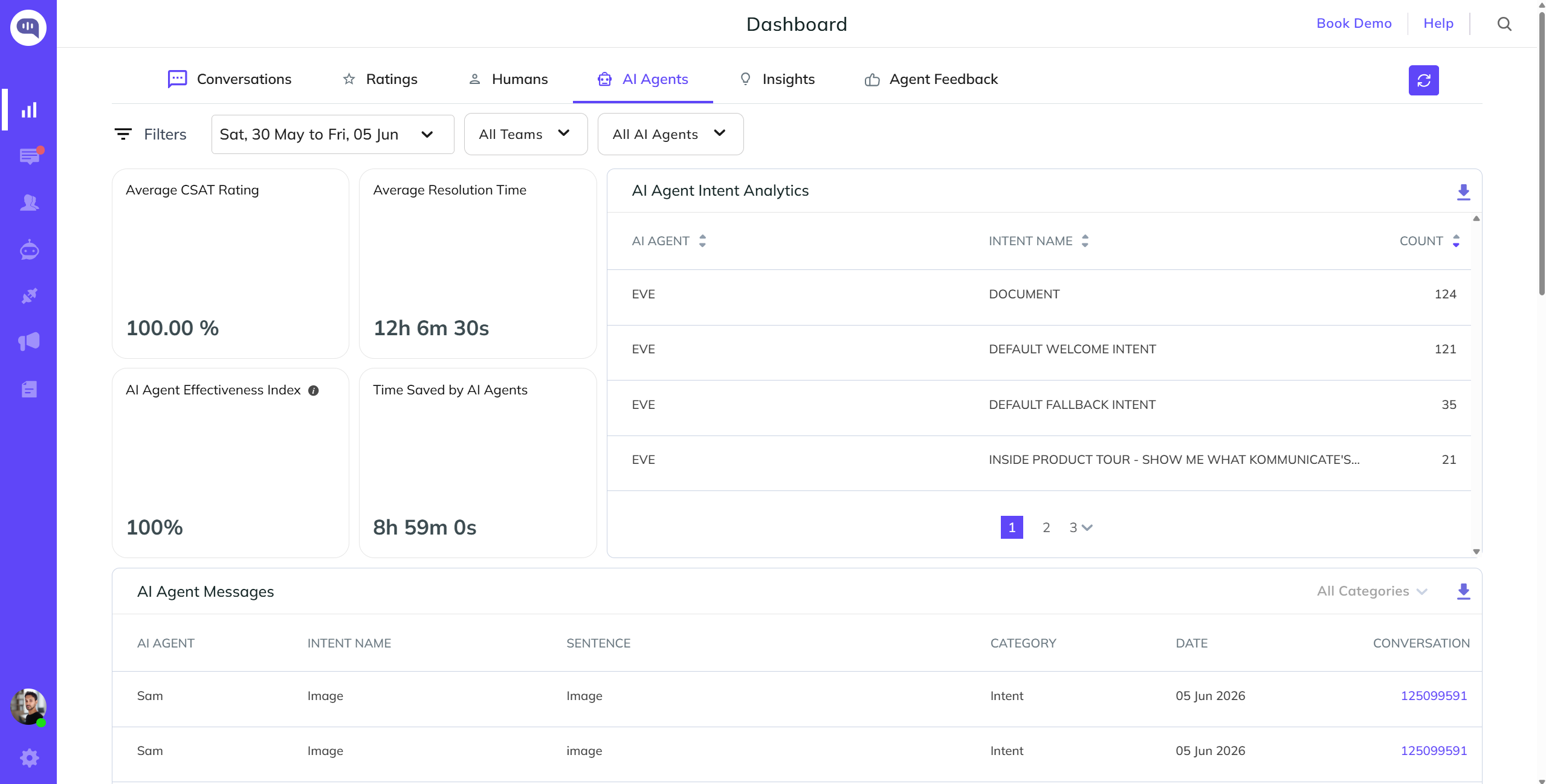
Task: Click the CATEGORY column header
Action: coord(1023,643)
